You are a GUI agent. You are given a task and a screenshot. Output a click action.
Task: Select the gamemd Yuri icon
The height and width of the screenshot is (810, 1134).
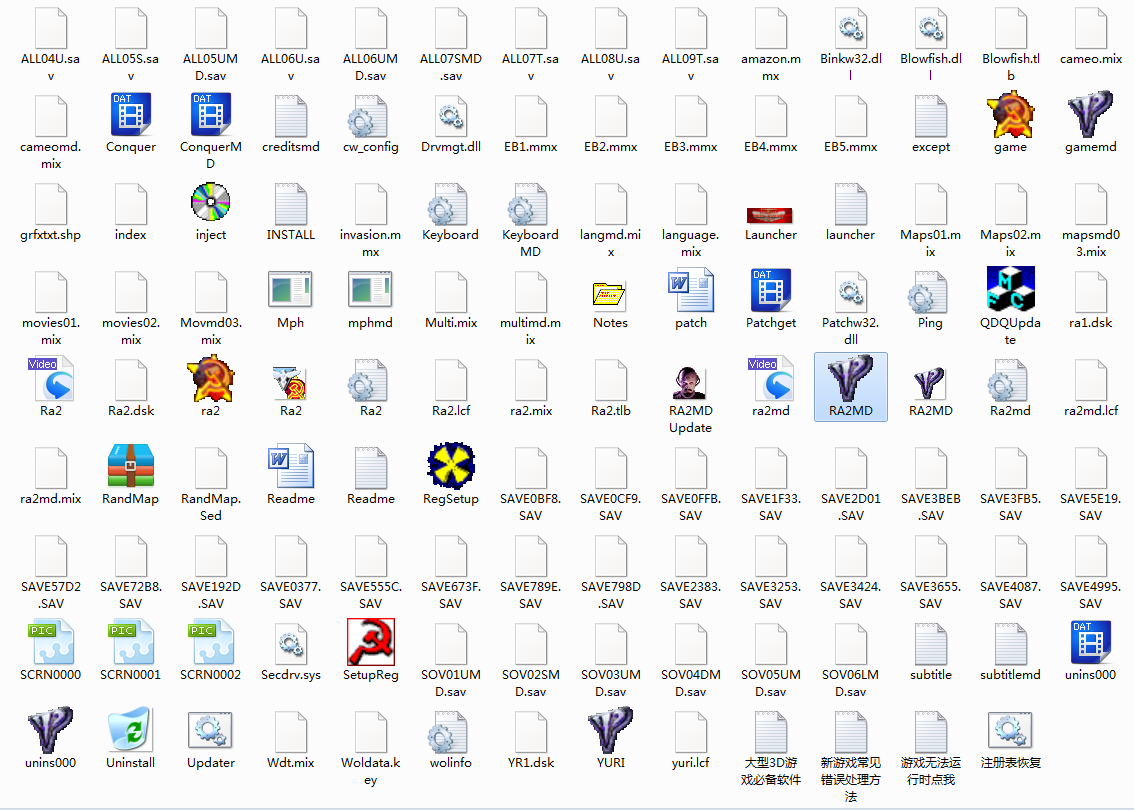point(1090,116)
